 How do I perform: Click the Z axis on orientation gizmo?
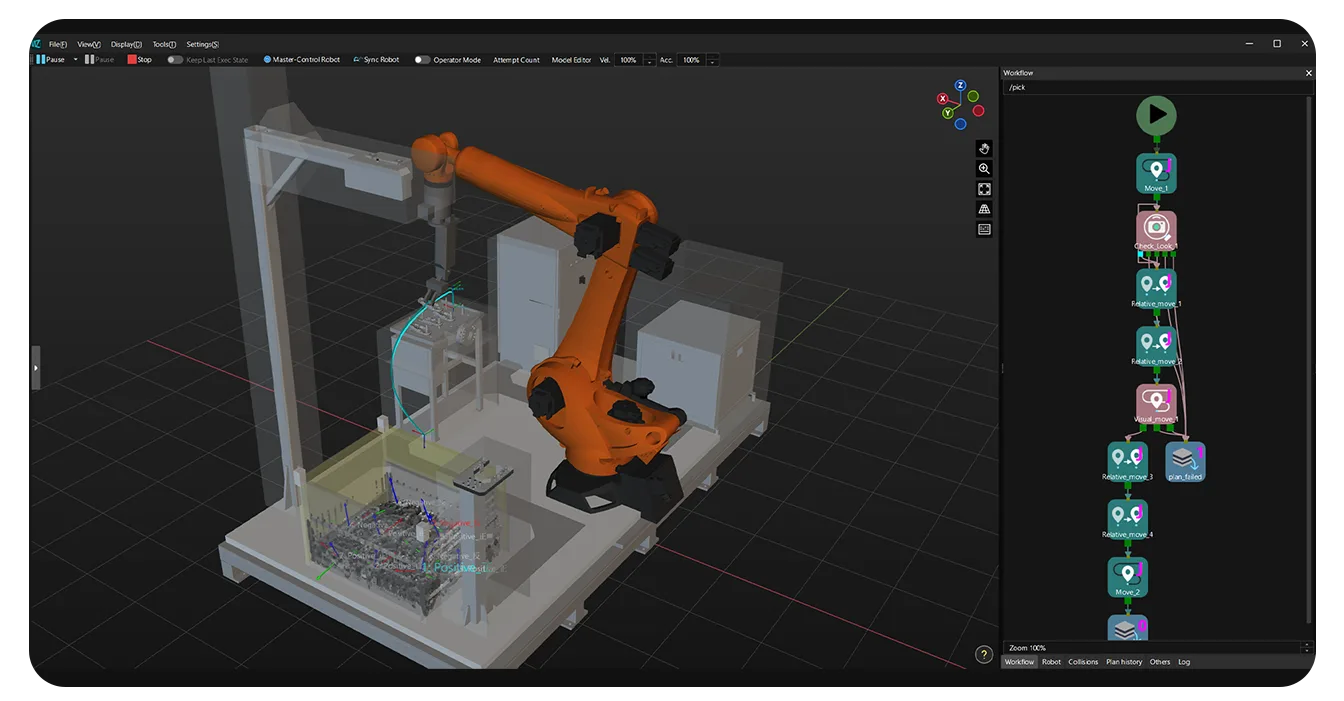[x=960, y=86]
